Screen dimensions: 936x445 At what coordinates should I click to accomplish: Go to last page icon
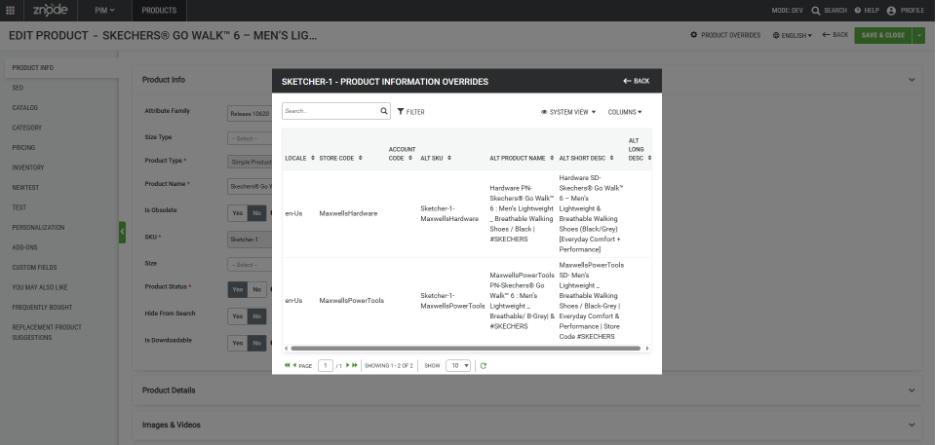(x=355, y=366)
